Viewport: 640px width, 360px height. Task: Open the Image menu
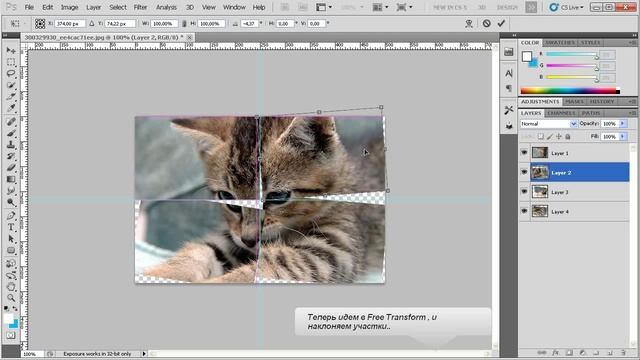(69, 7)
